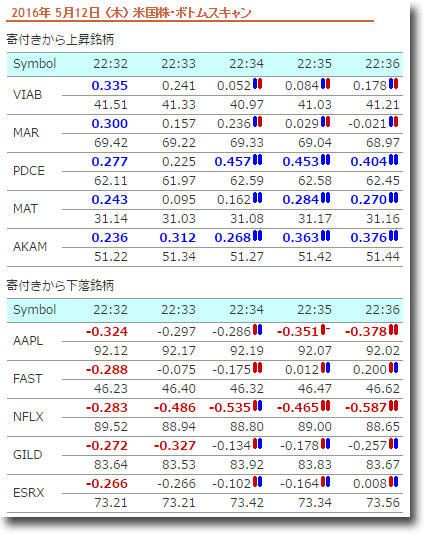Click candlestick icon beside VIAB 0.052

coord(257,84)
